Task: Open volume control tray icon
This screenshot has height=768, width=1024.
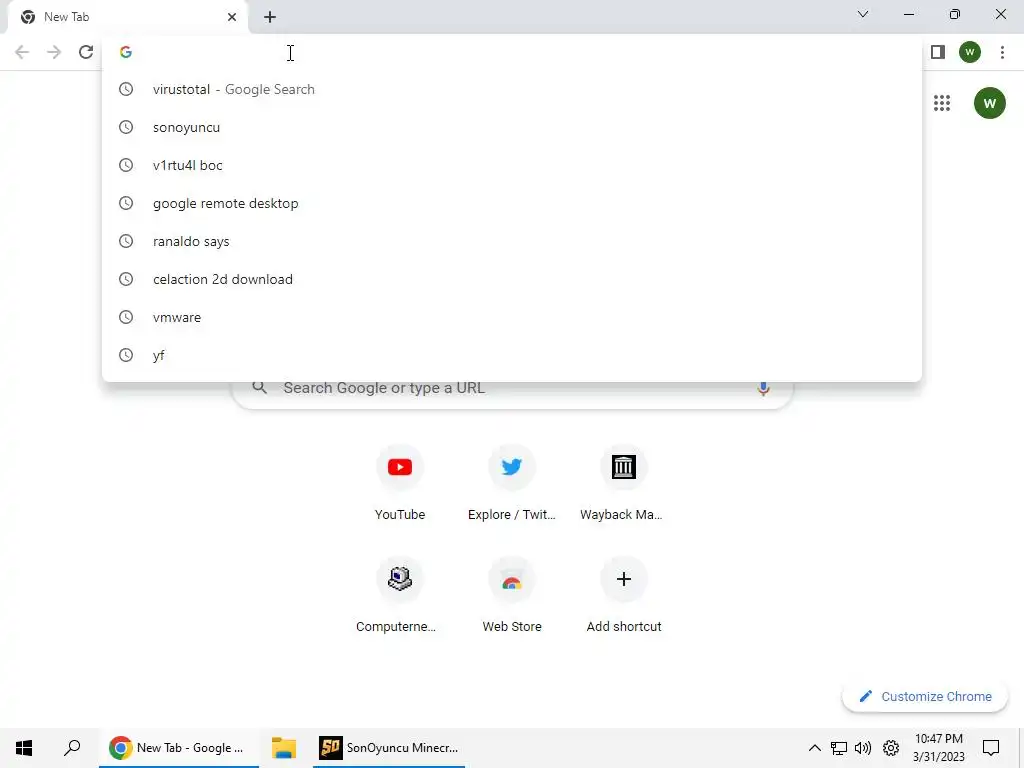Action: 863,748
